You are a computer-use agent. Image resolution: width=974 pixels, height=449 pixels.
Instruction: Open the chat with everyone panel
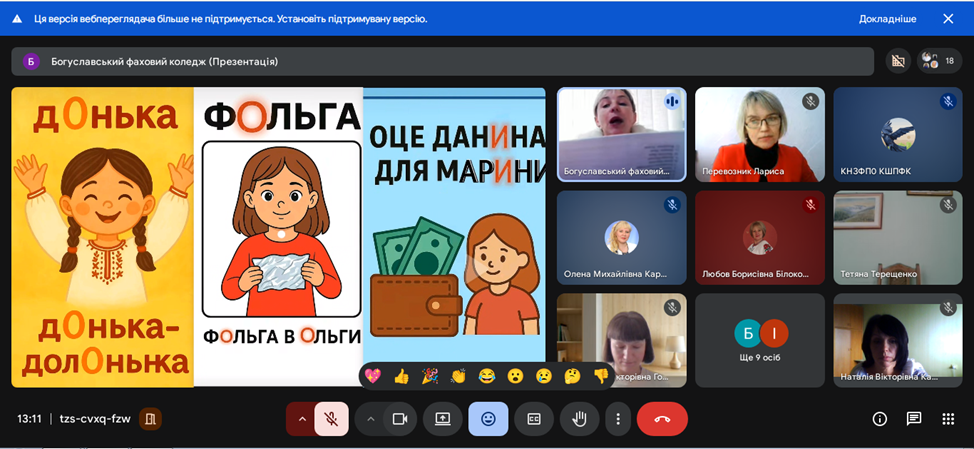point(914,419)
